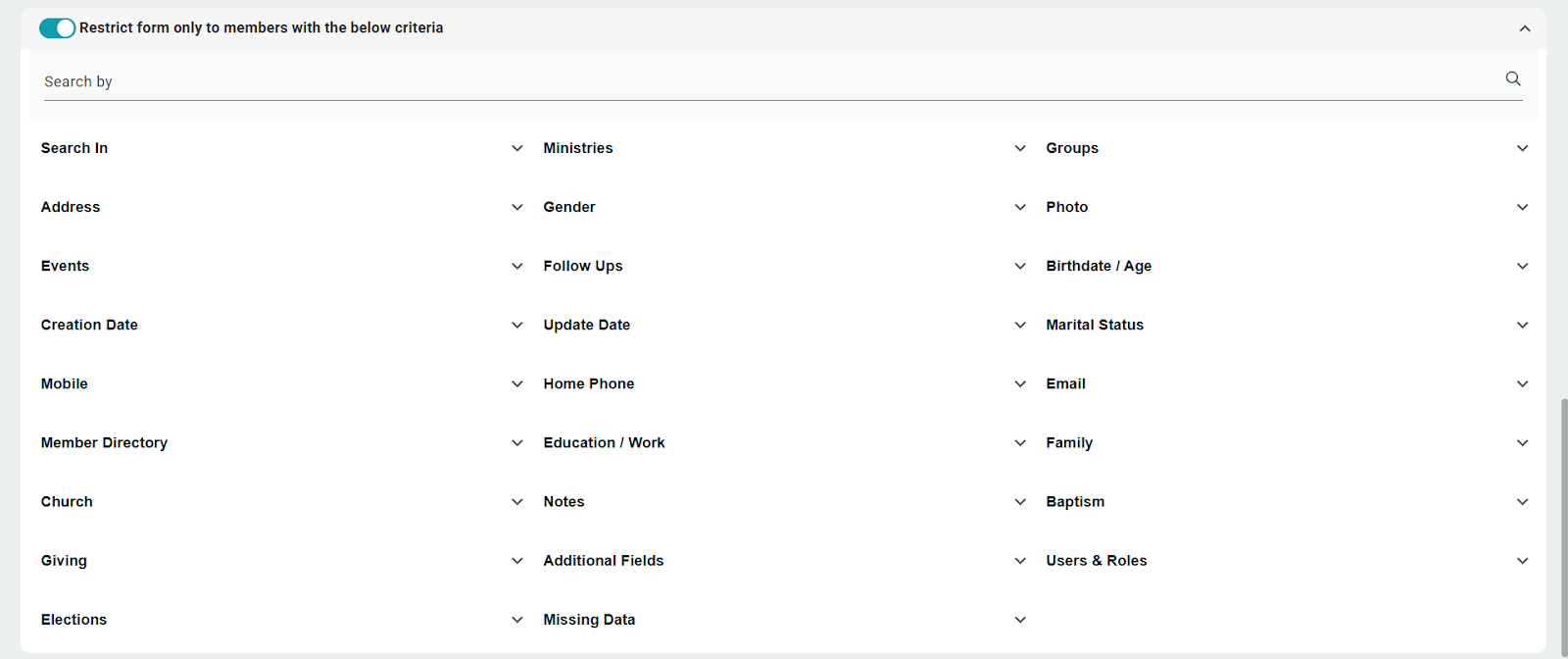Click the Gender chevron arrow

(x=1019, y=208)
